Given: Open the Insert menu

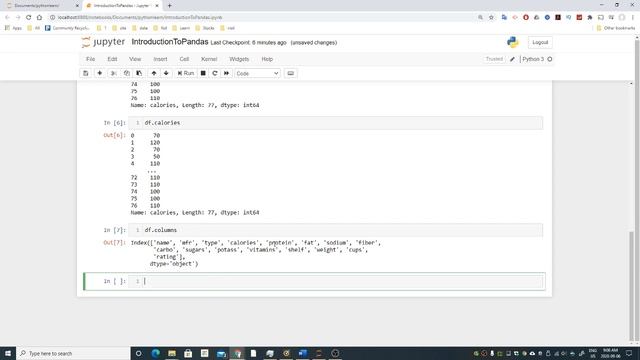Looking at the screenshot, I should (160, 59).
